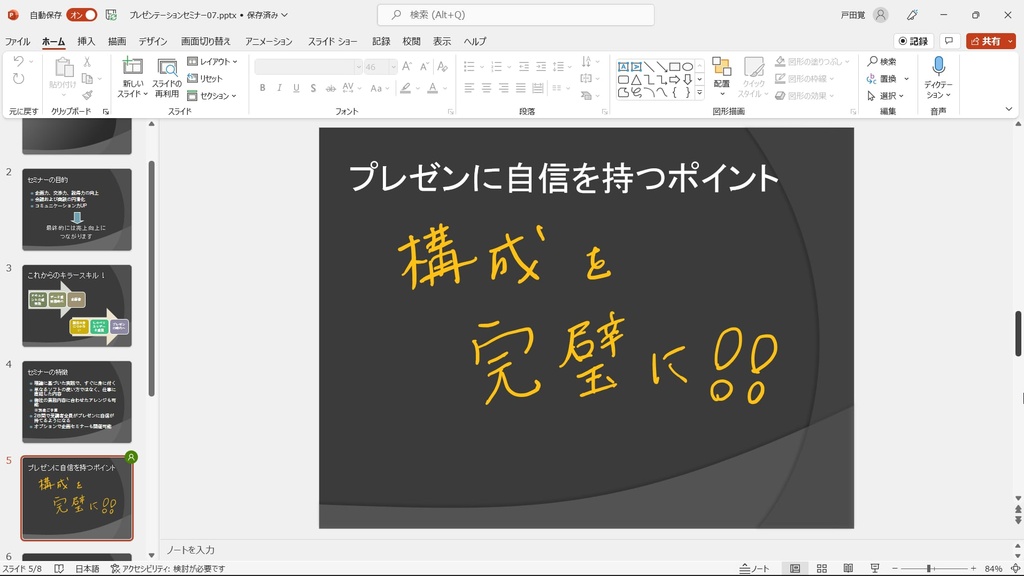Switch to the アニメーション tab
The width and height of the screenshot is (1024, 576).
click(x=268, y=41)
